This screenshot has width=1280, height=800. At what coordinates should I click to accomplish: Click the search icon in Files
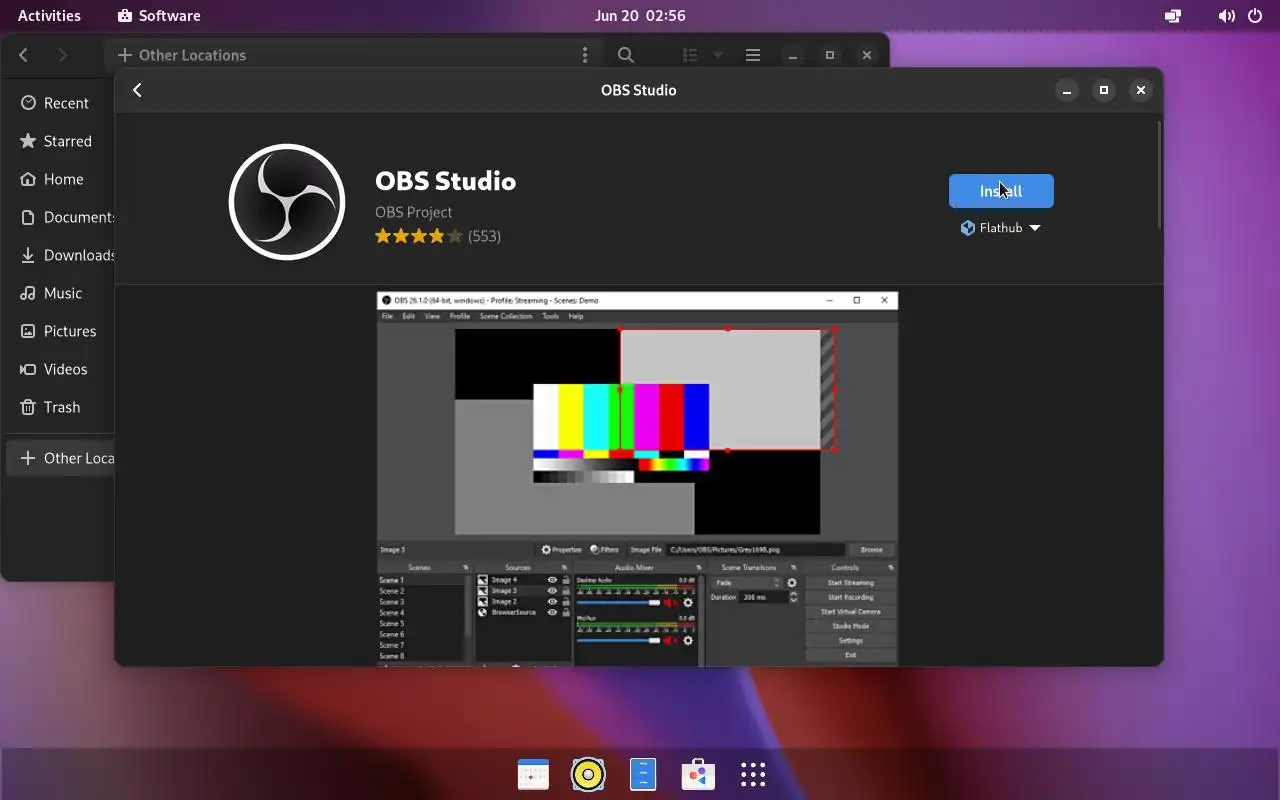coord(625,55)
